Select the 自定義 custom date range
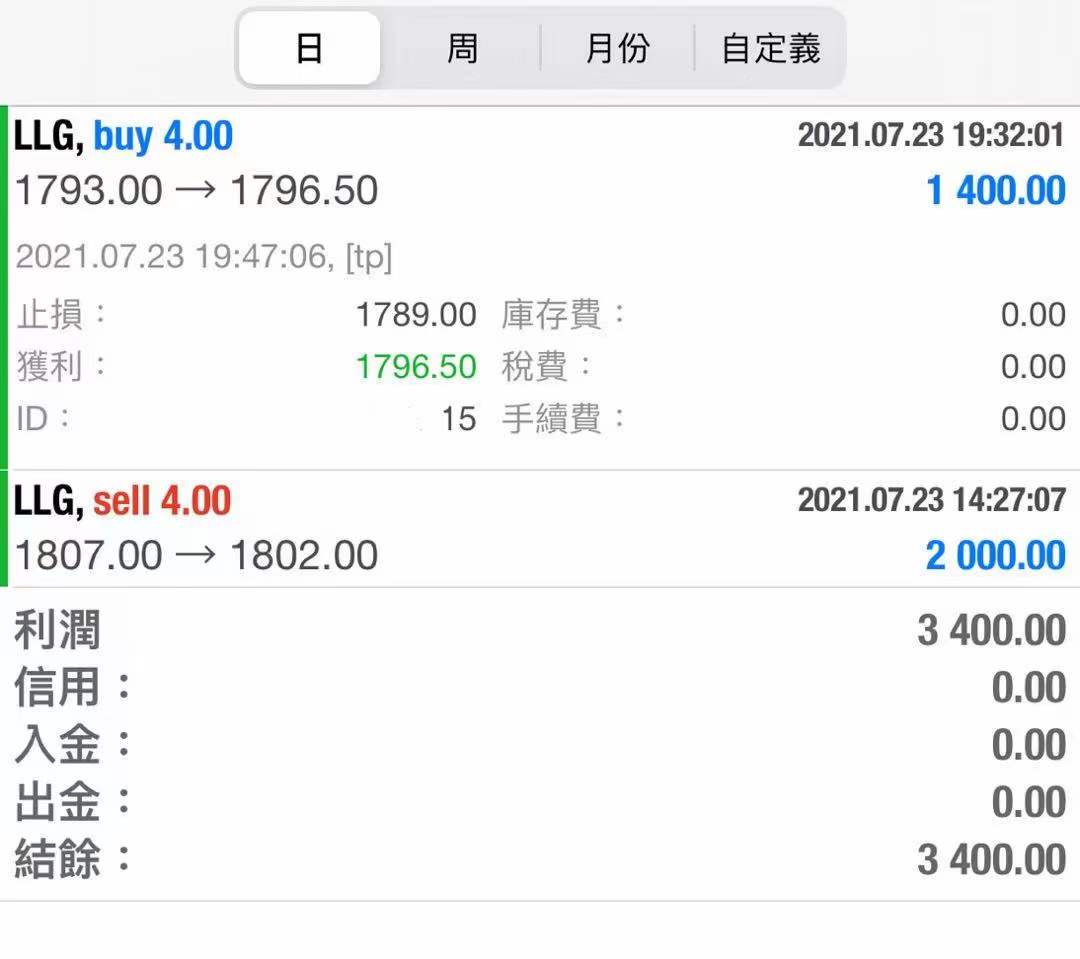The width and height of the screenshot is (1080, 959). click(768, 47)
